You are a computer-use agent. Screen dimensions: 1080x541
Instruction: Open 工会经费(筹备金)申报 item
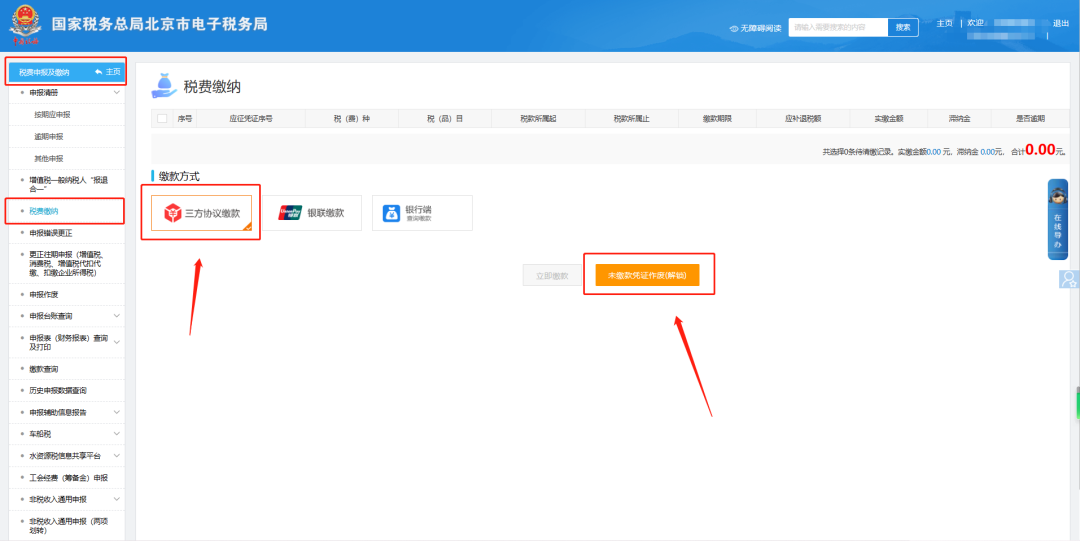click(69, 478)
